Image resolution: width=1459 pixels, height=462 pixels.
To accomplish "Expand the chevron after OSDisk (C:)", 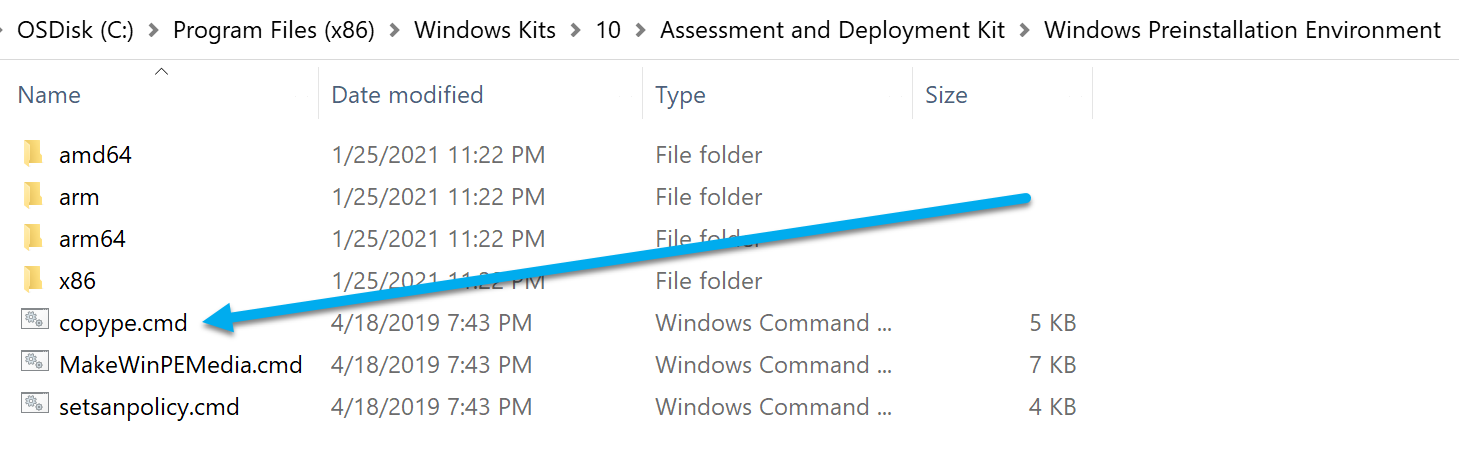I will click(x=153, y=30).
